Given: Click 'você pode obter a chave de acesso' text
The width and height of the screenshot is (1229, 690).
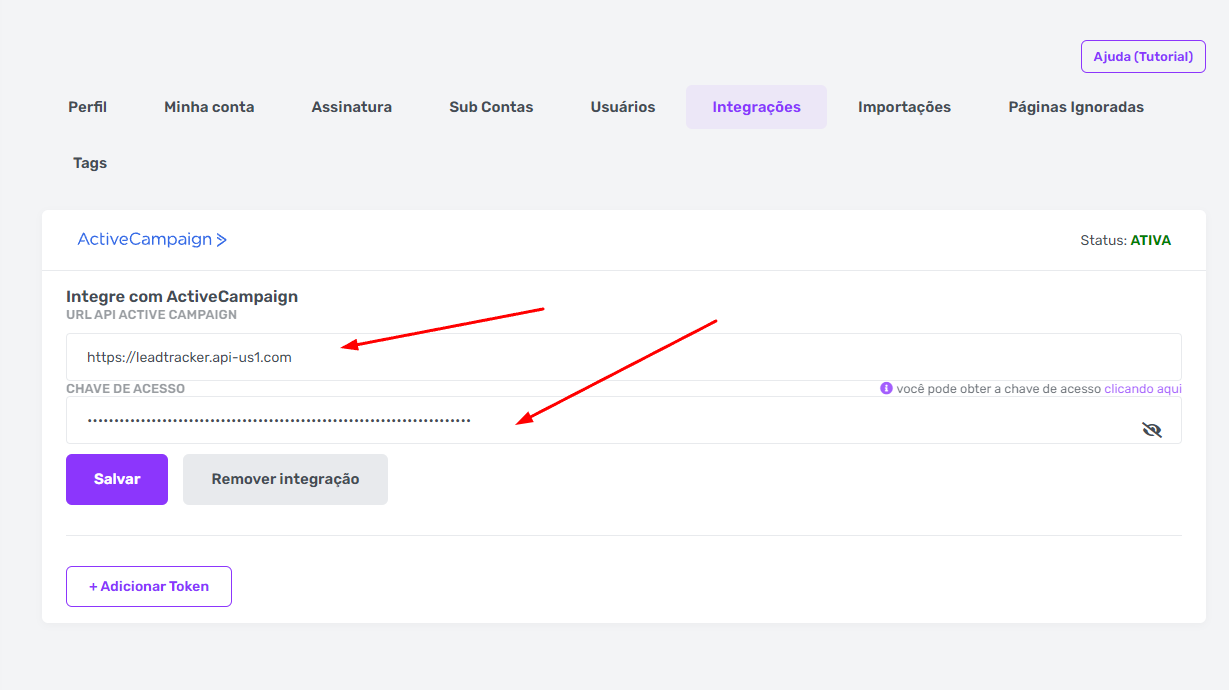Looking at the screenshot, I should (x=999, y=388).
